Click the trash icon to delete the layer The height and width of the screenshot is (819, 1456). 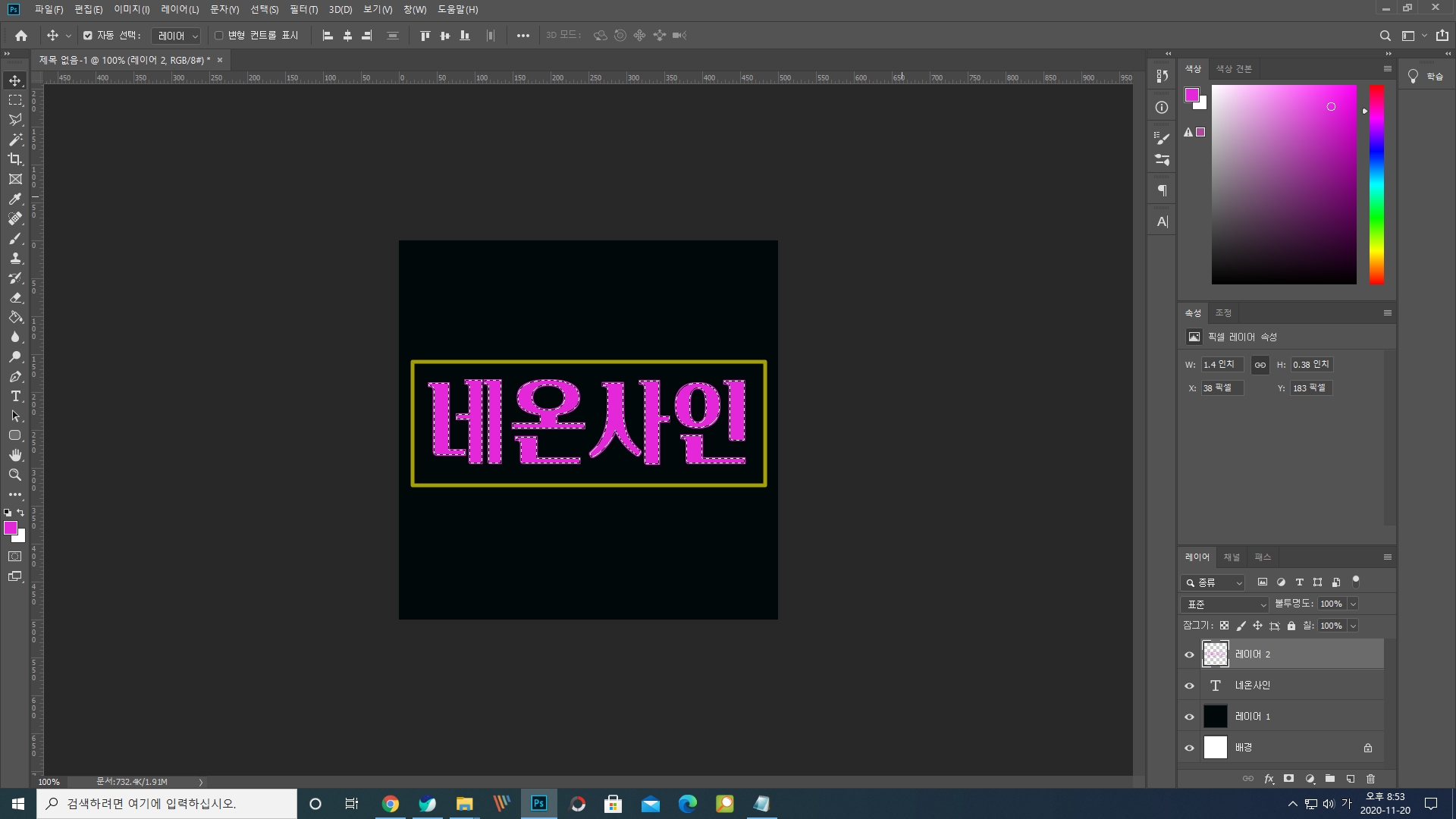[1370, 779]
